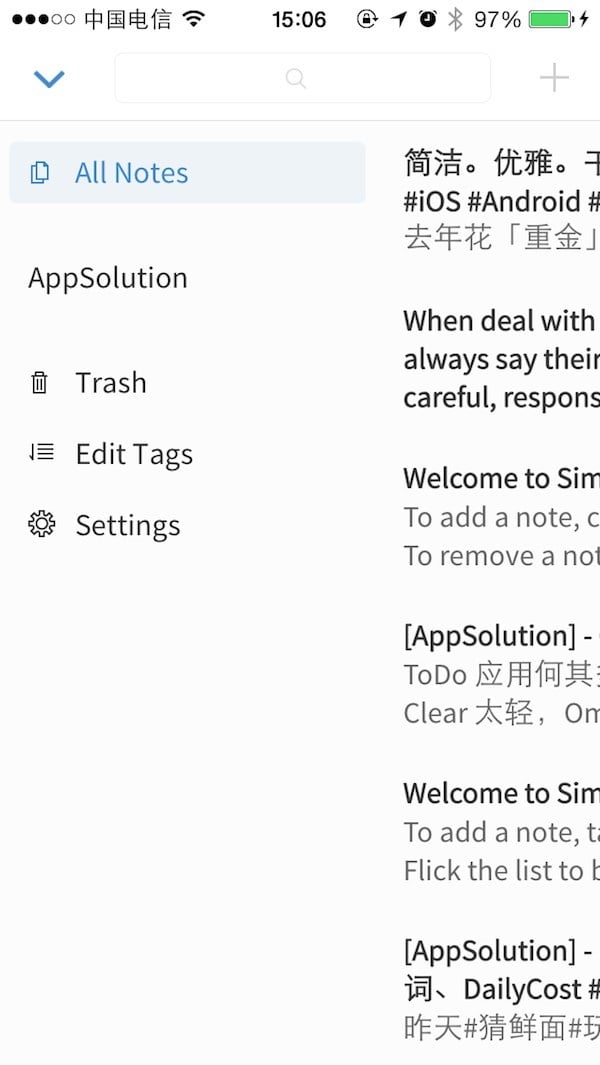Open the AppSolution tag
Screen dimensions: 600x1065
[108, 278]
